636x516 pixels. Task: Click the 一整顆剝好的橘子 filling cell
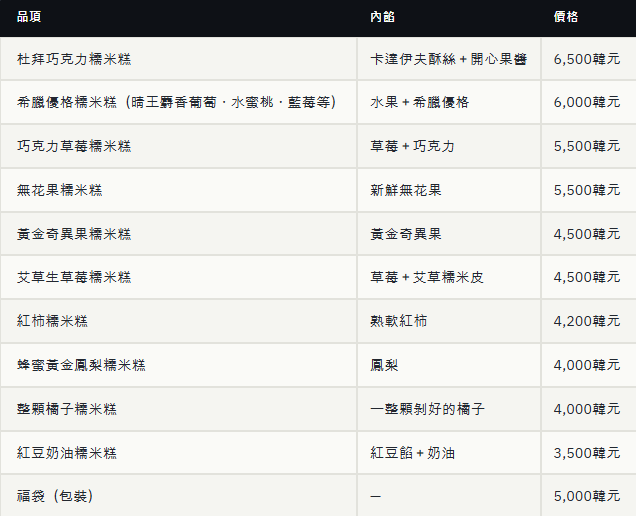[449, 408]
